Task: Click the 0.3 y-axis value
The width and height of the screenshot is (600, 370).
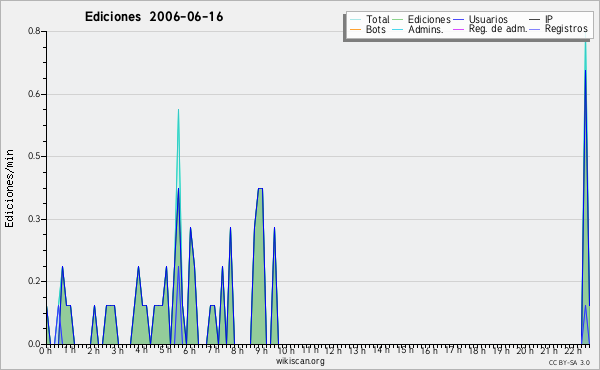Action: (x=34, y=219)
